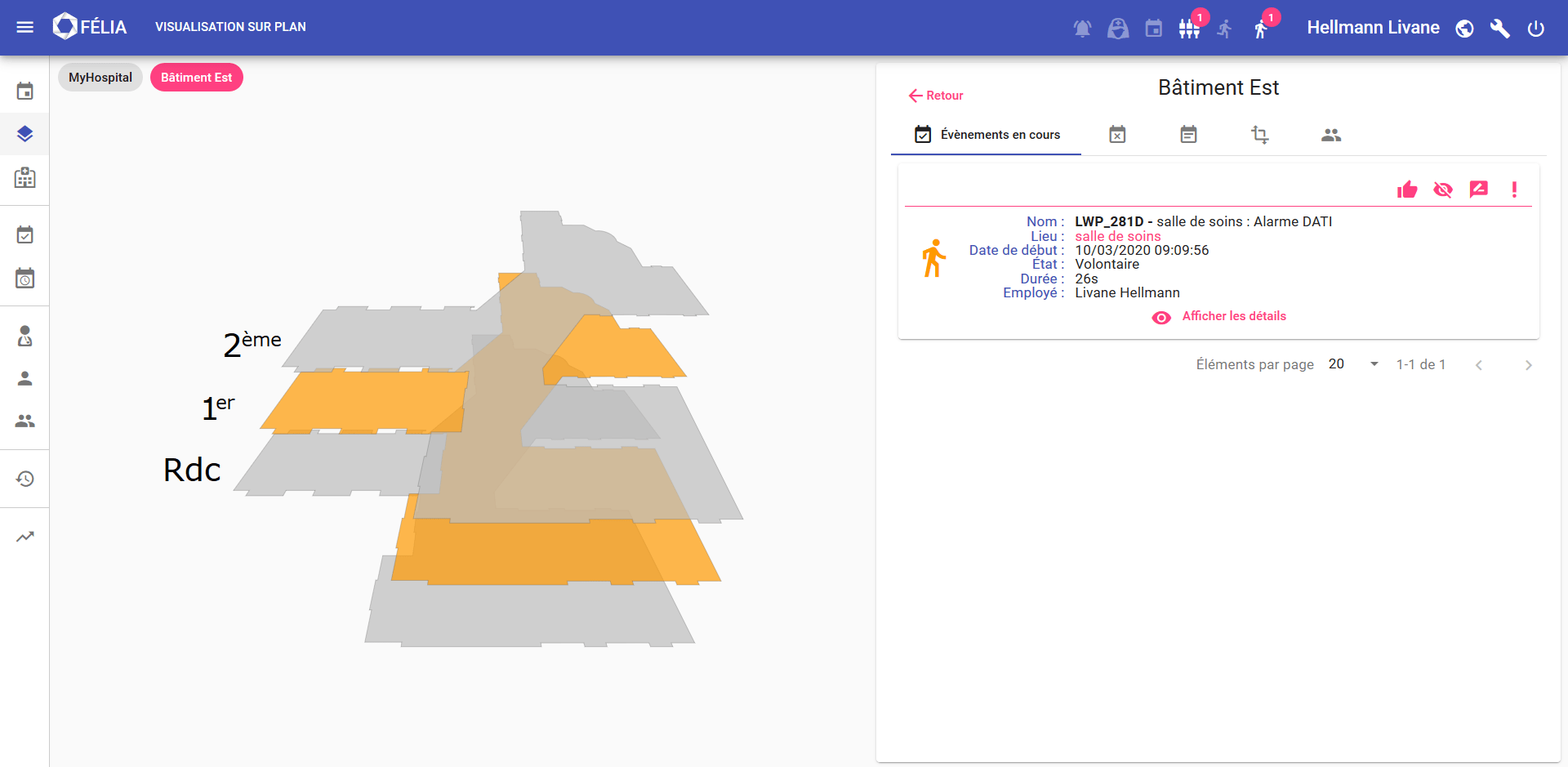This screenshot has height=767, width=1568.
Task: Open the wrench settings icon
Action: pyautogui.click(x=1499, y=29)
